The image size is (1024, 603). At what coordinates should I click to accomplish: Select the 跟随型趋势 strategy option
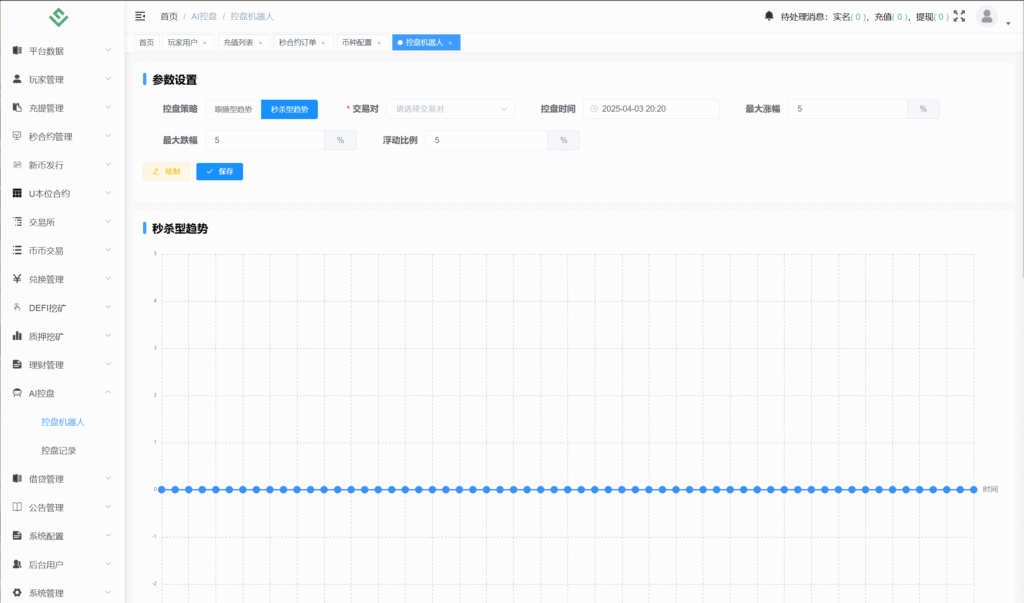click(233, 109)
